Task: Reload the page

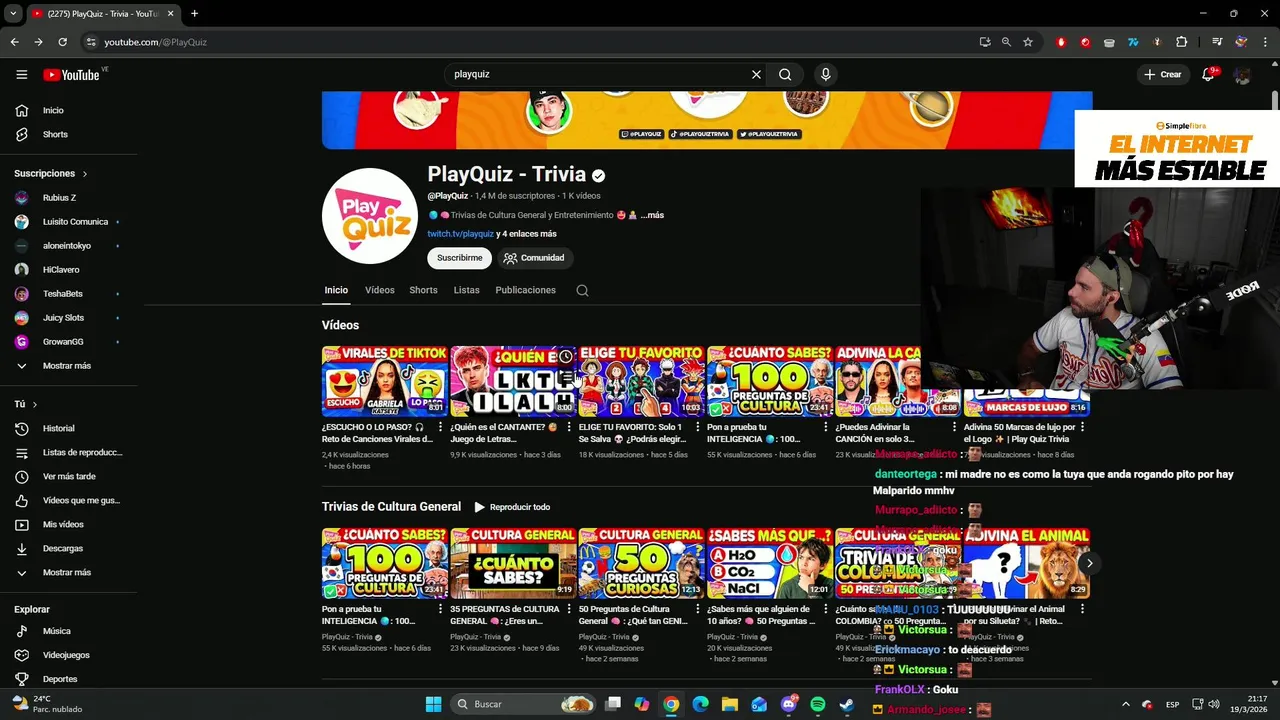Action: point(62,42)
